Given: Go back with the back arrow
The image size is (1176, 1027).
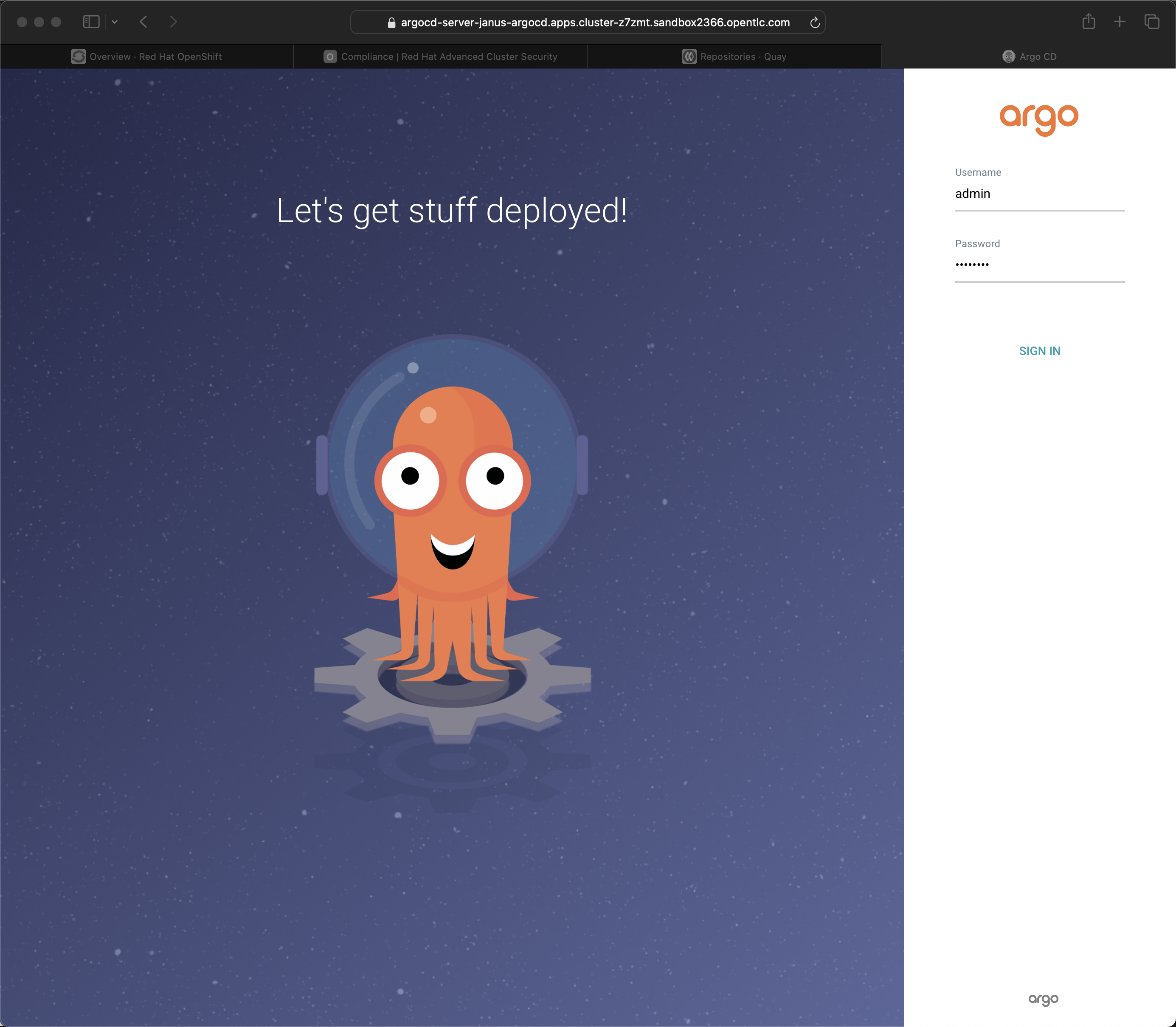Looking at the screenshot, I should [x=143, y=22].
